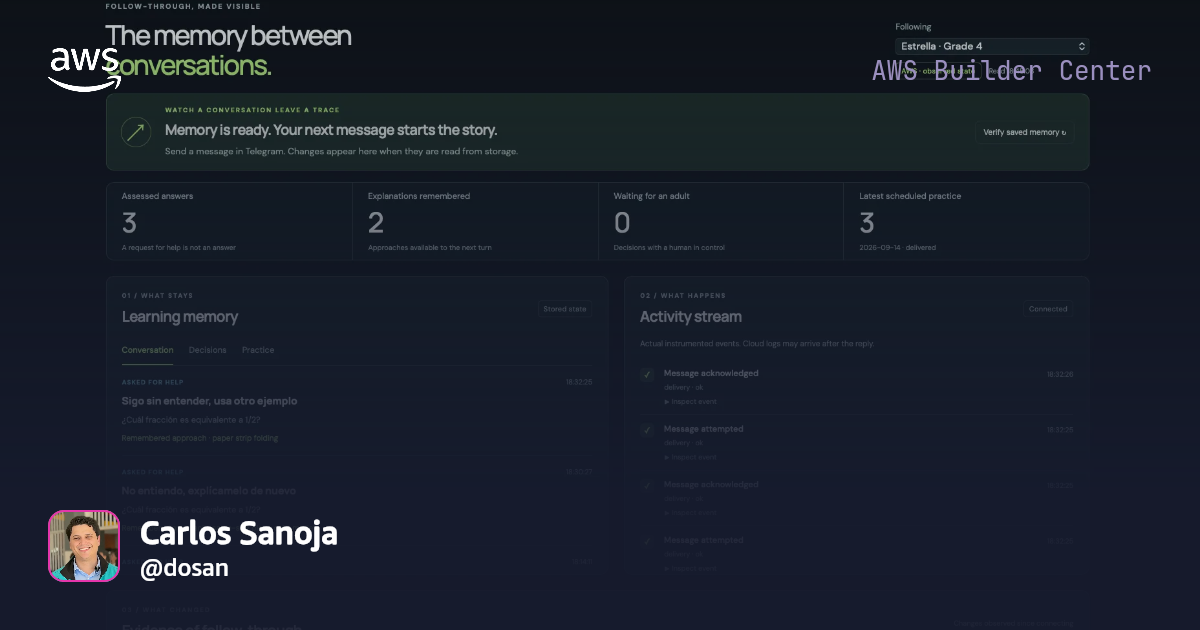The image size is (1200, 630).
Task: Click the diagonal arrow icon in the memory banner
Action: point(136,132)
